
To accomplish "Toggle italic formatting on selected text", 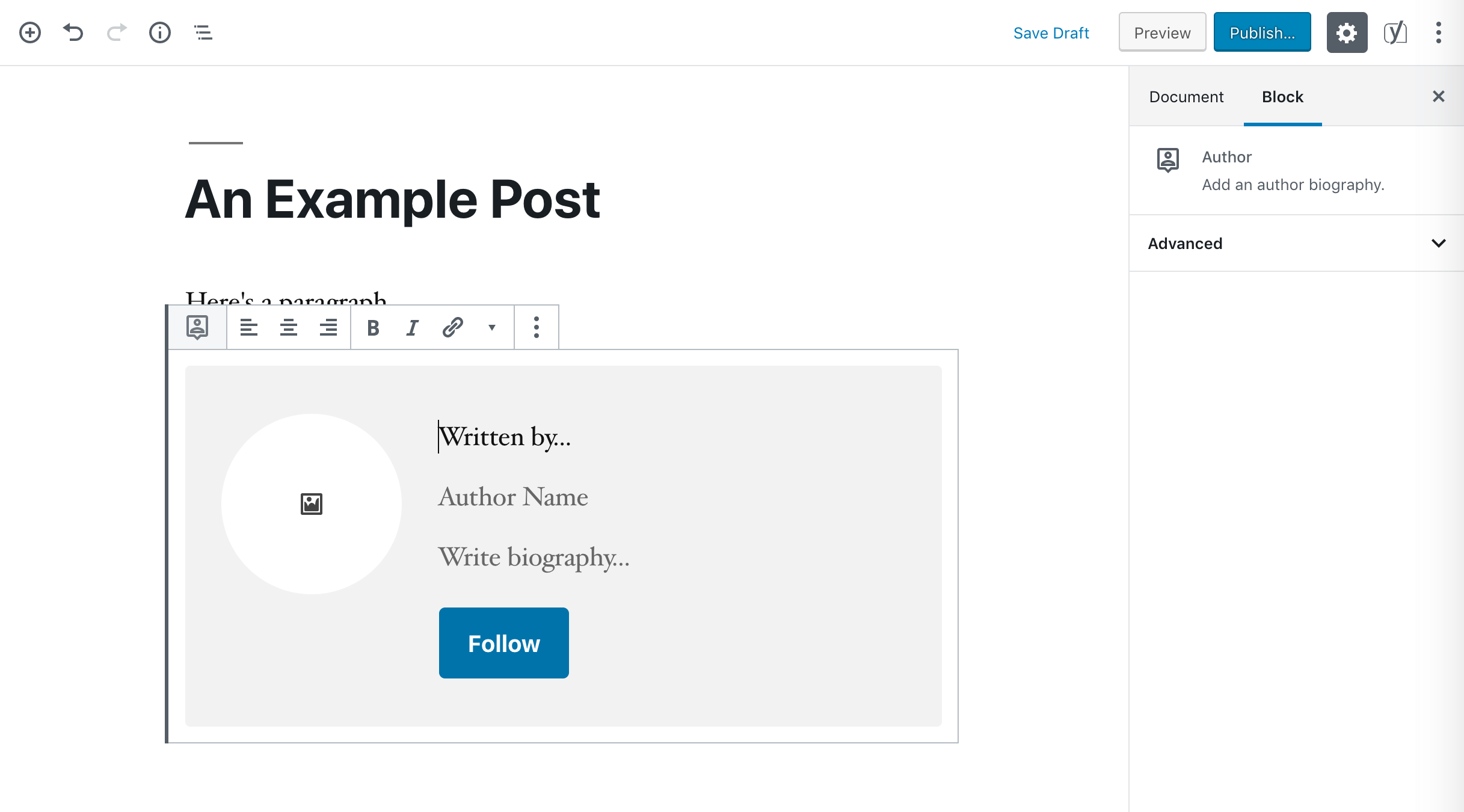I will tap(413, 327).
